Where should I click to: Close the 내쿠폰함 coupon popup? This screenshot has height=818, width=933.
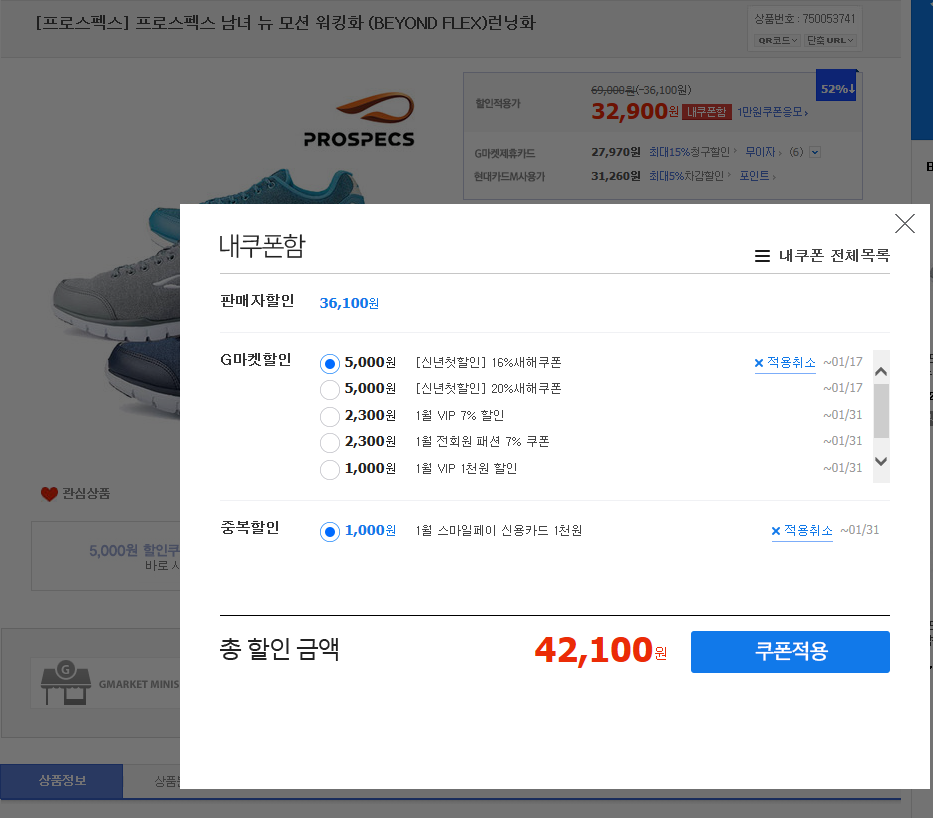coord(904,224)
